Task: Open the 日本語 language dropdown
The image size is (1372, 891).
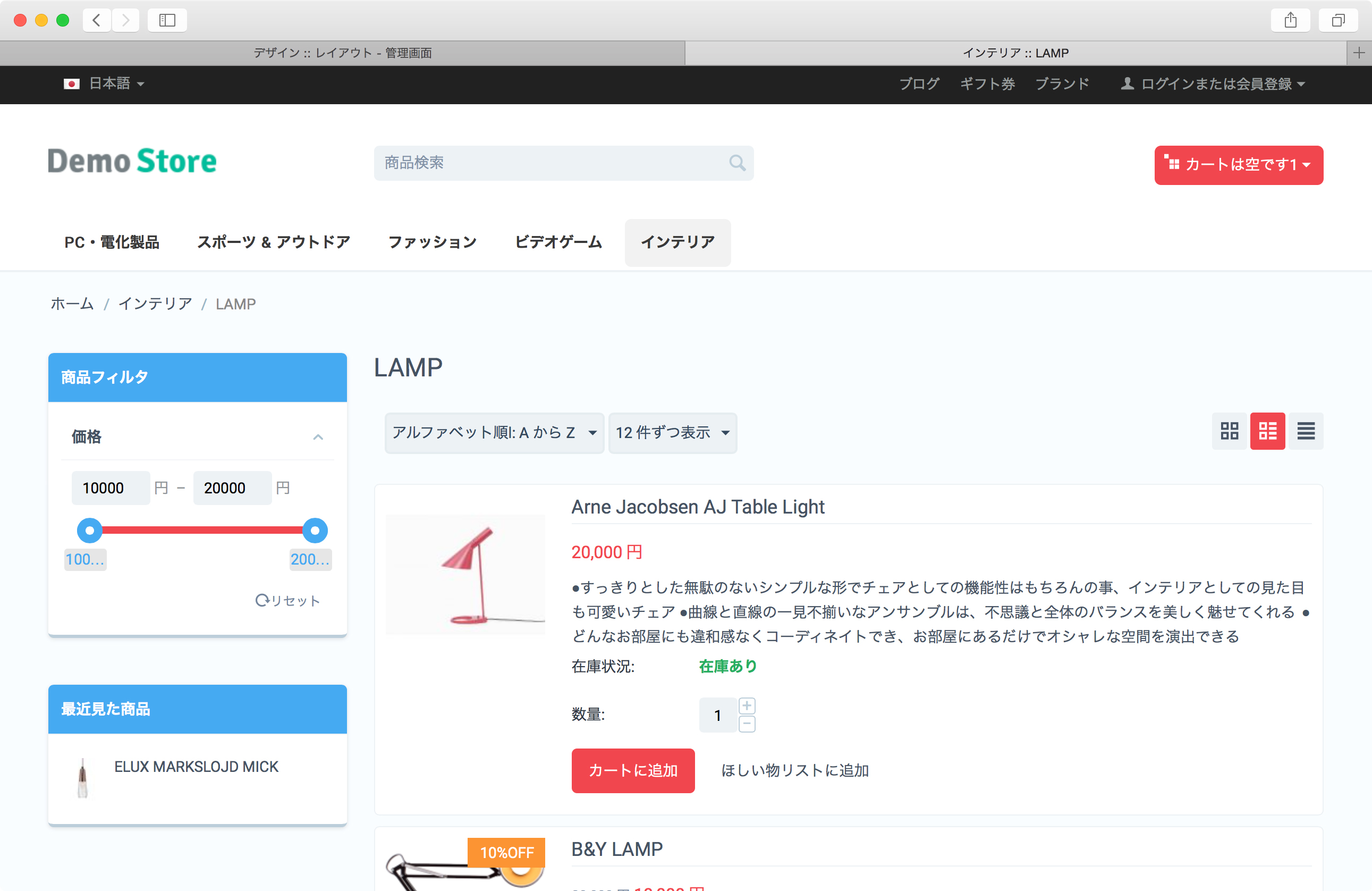Action: click(x=105, y=84)
